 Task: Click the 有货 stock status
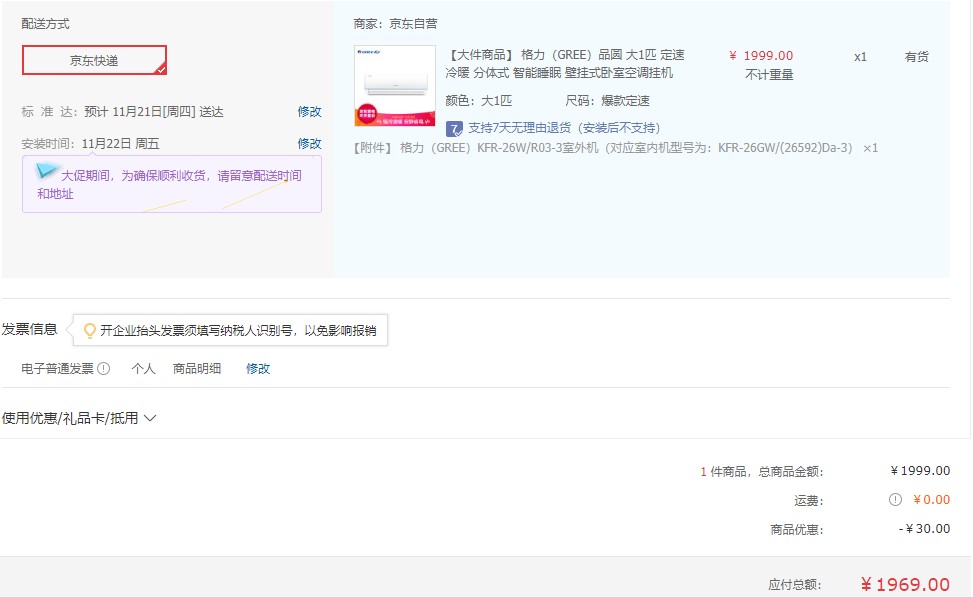pyautogui.click(x=917, y=56)
